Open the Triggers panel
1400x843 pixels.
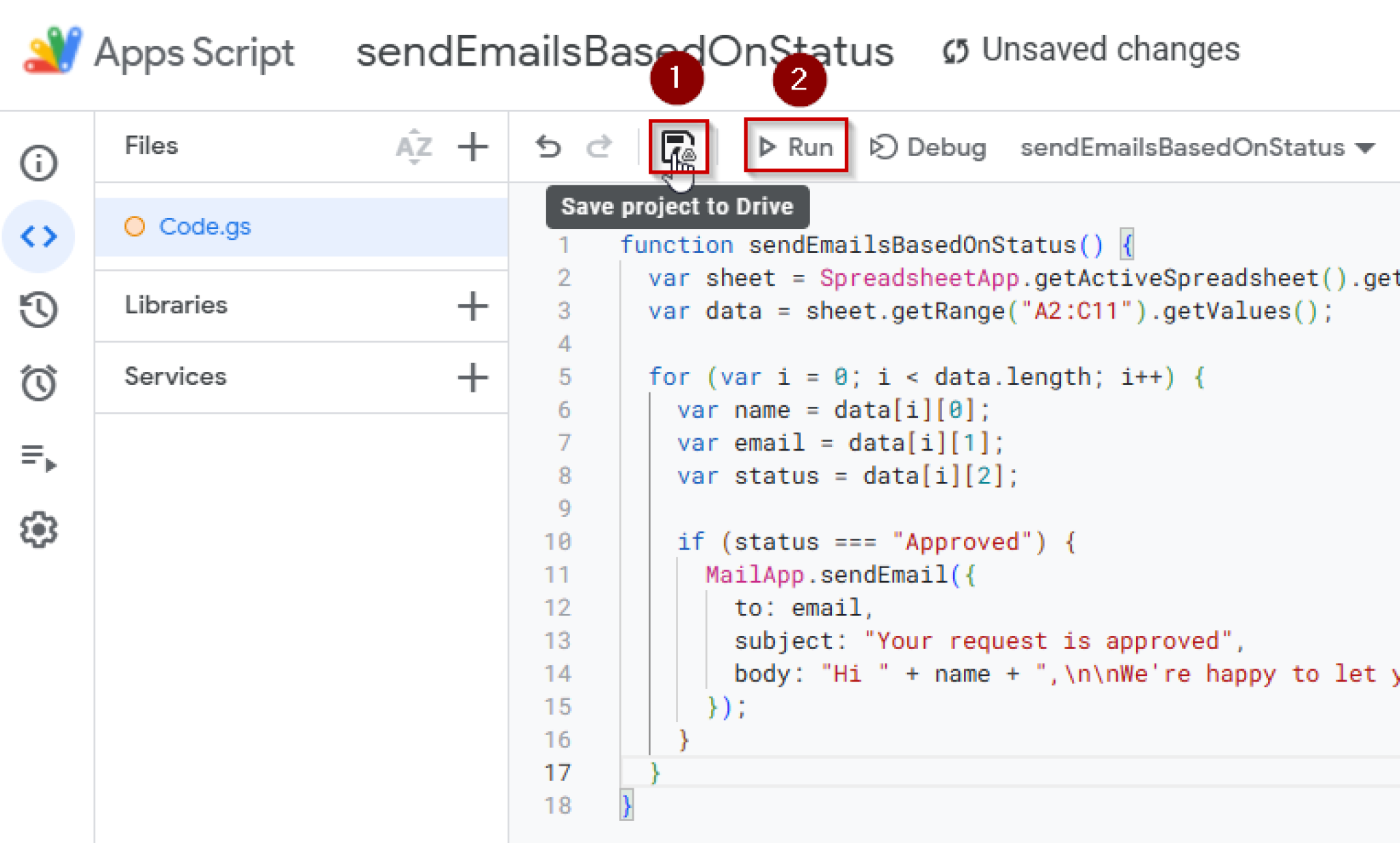pyautogui.click(x=39, y=383)
